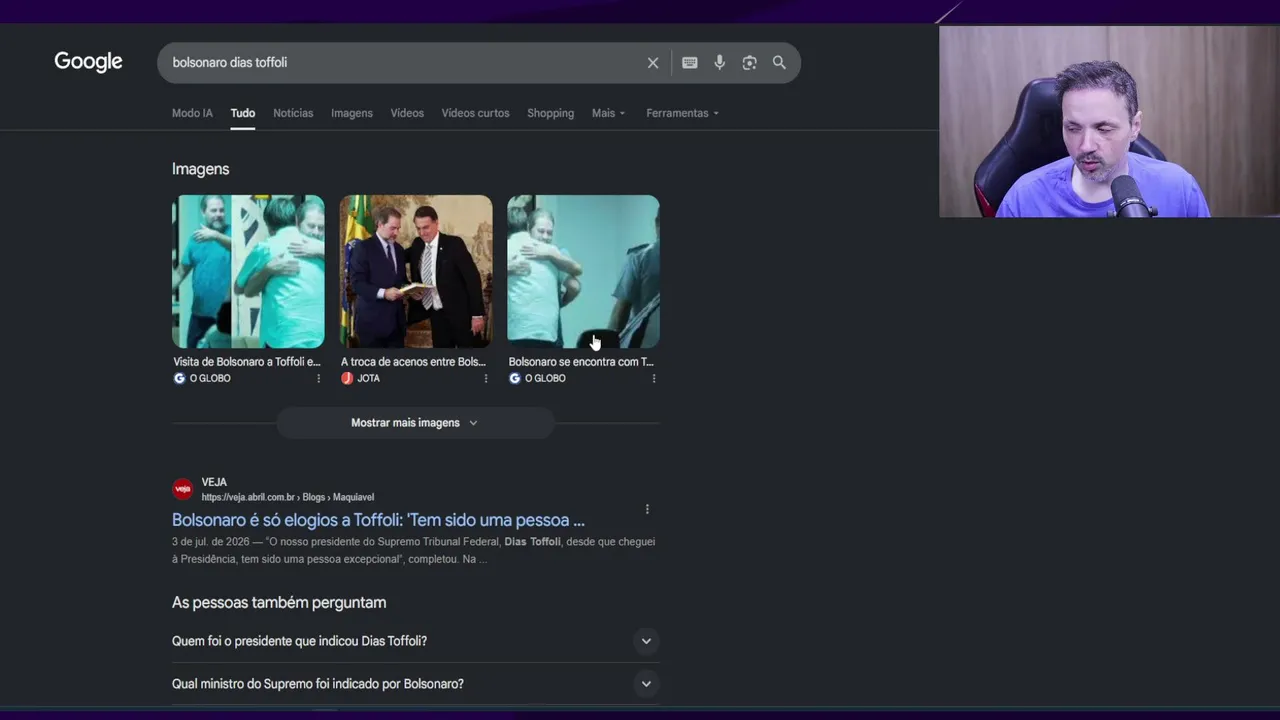
Task: Open thumbnail 'A troca de acenos entre Bols...'
Action: click(416, 271)
